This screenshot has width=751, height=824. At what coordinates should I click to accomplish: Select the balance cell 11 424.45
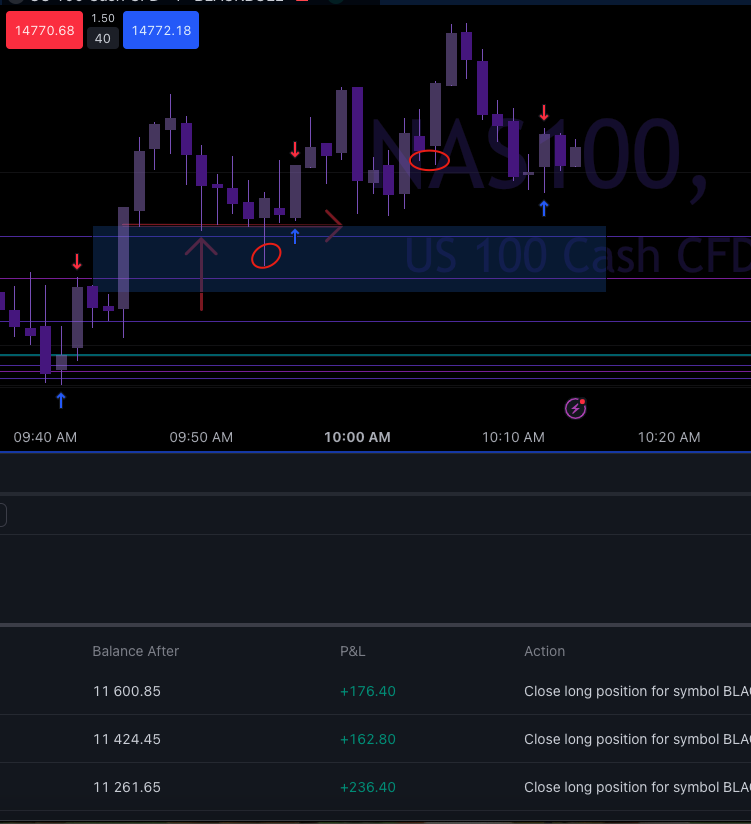[127, 739]
